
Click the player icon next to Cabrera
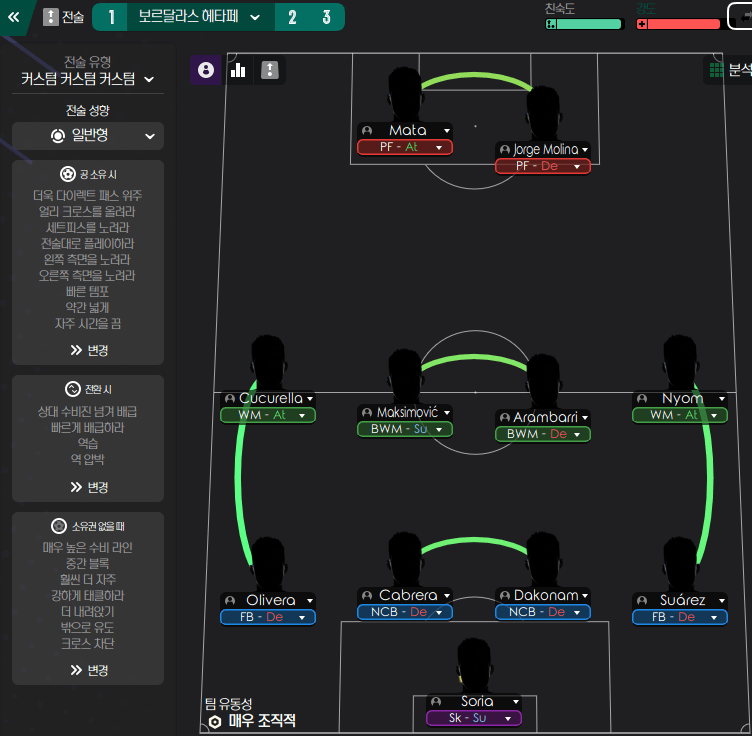[367, 596]
